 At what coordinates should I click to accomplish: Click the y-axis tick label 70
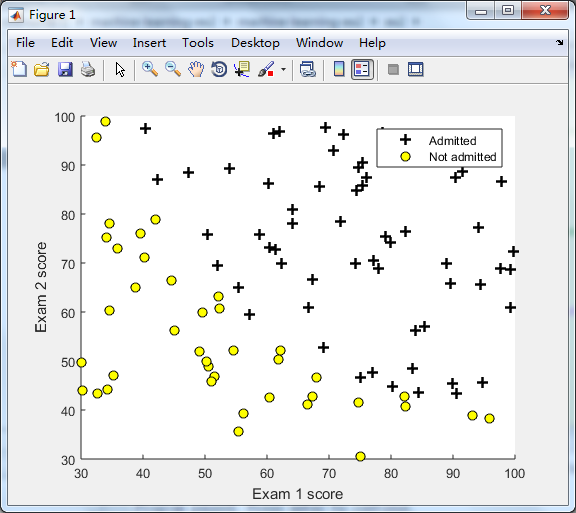(68, 264)
